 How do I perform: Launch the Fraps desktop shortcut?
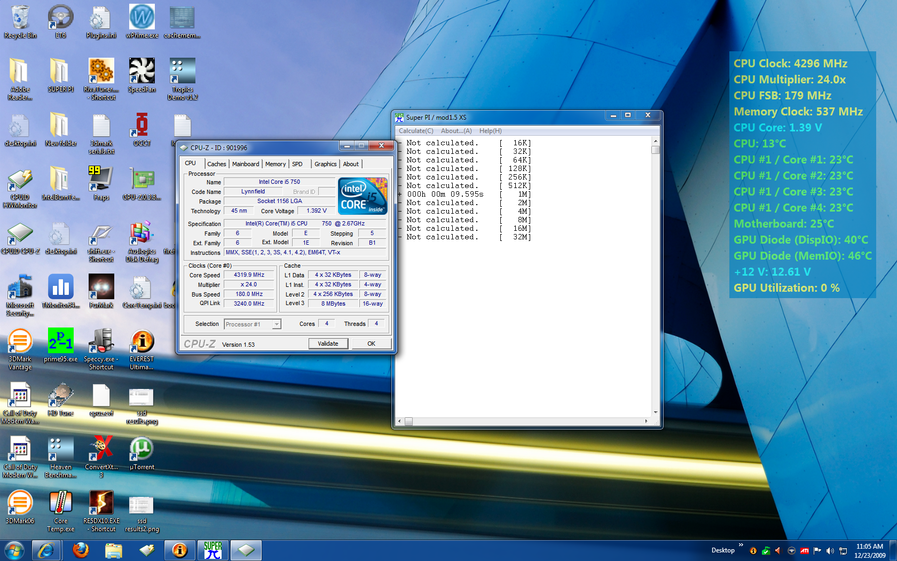(x=101, y=184)
